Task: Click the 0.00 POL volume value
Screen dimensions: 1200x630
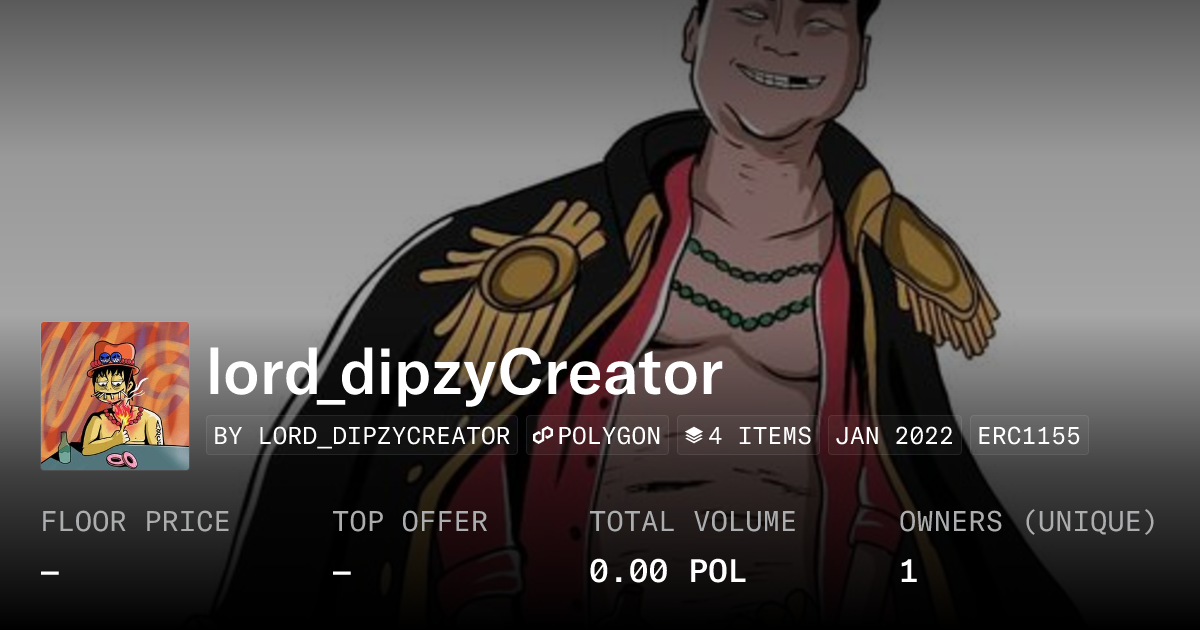Action: click(668, 572)
